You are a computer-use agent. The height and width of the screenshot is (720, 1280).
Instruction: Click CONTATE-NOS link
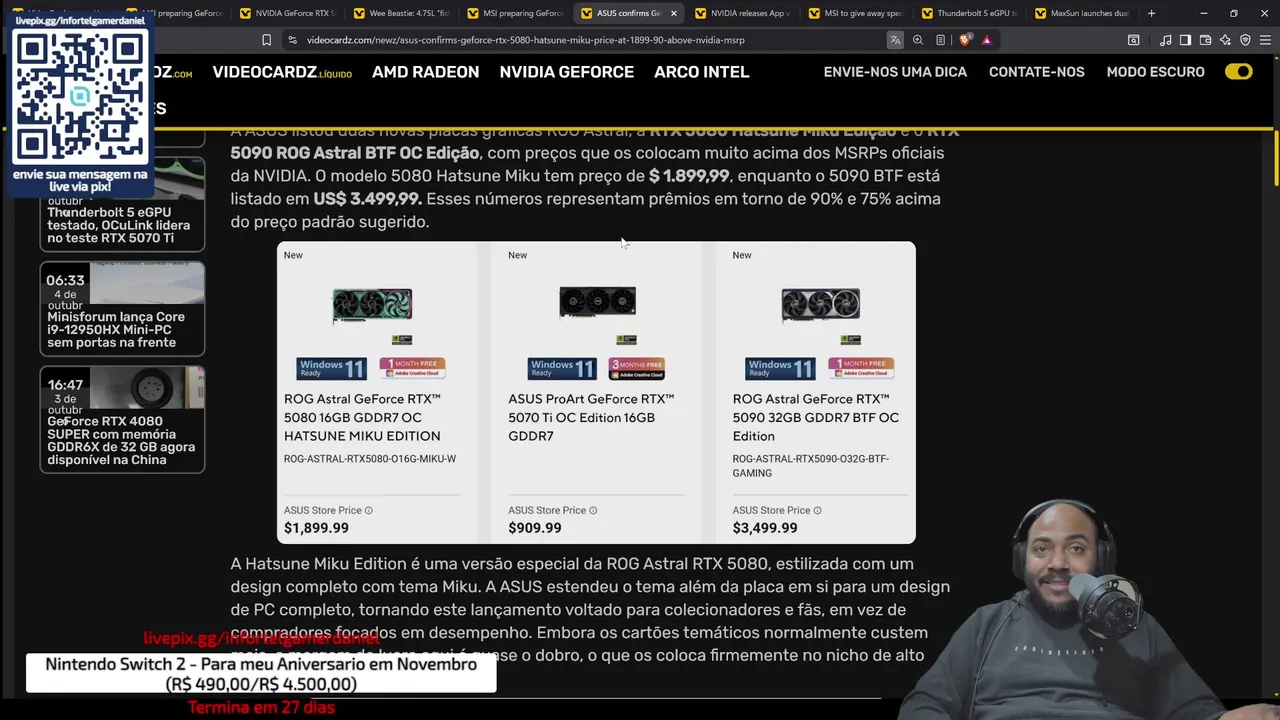point(1036,72)
